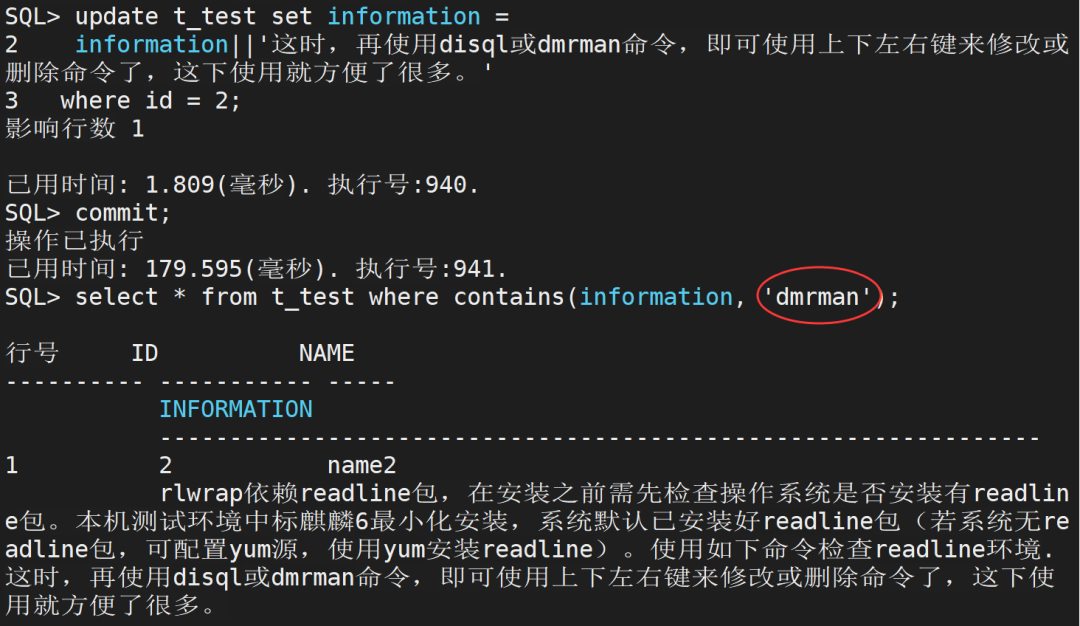Click the ID column header
The image size is (1080, 626).
coord(144,353)
